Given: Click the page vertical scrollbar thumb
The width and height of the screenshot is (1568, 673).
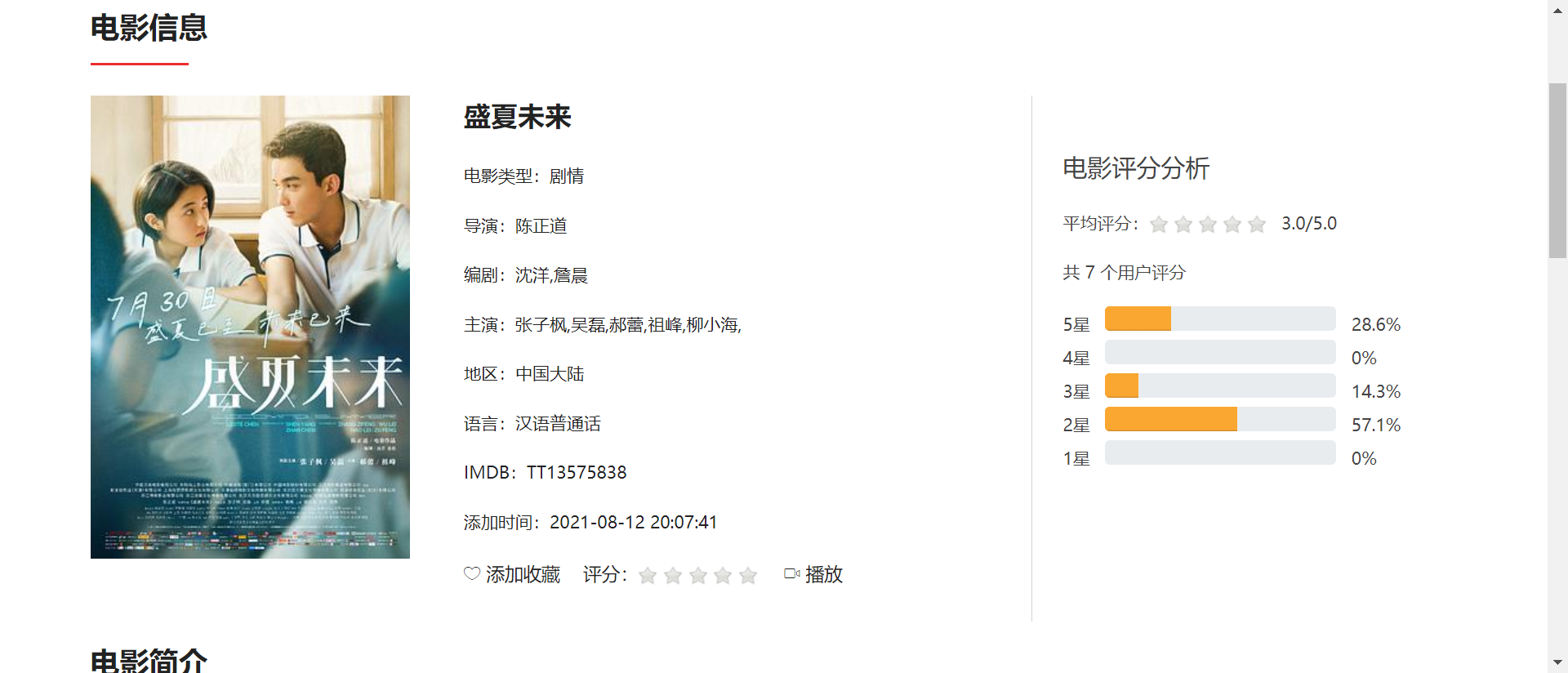Looking at the screenshot, I should [x=1557, y=171].
